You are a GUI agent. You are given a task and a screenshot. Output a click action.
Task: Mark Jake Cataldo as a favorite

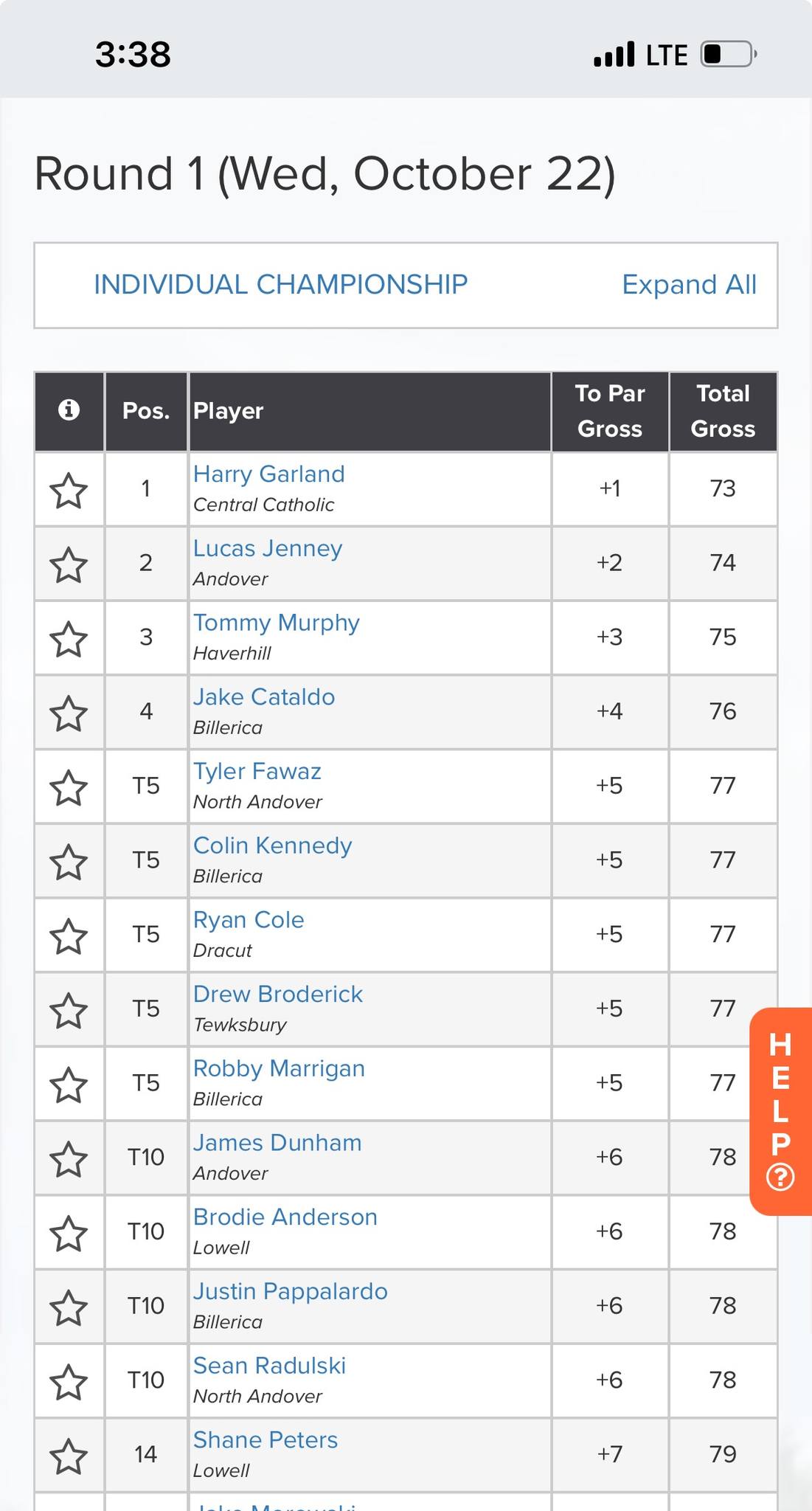click(69, 713)
